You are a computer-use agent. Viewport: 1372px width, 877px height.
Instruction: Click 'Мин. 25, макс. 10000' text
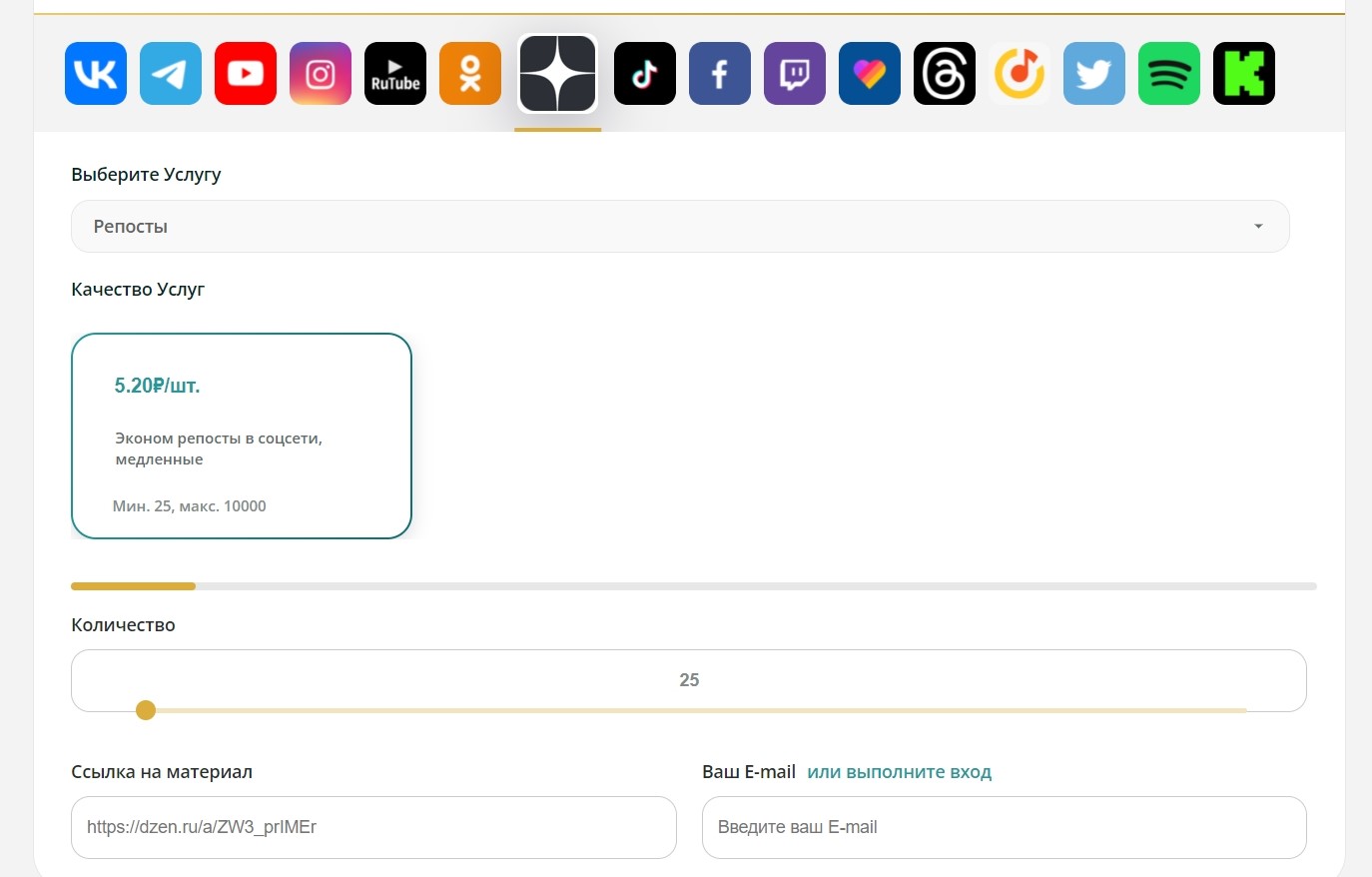(x=190, y=506)
